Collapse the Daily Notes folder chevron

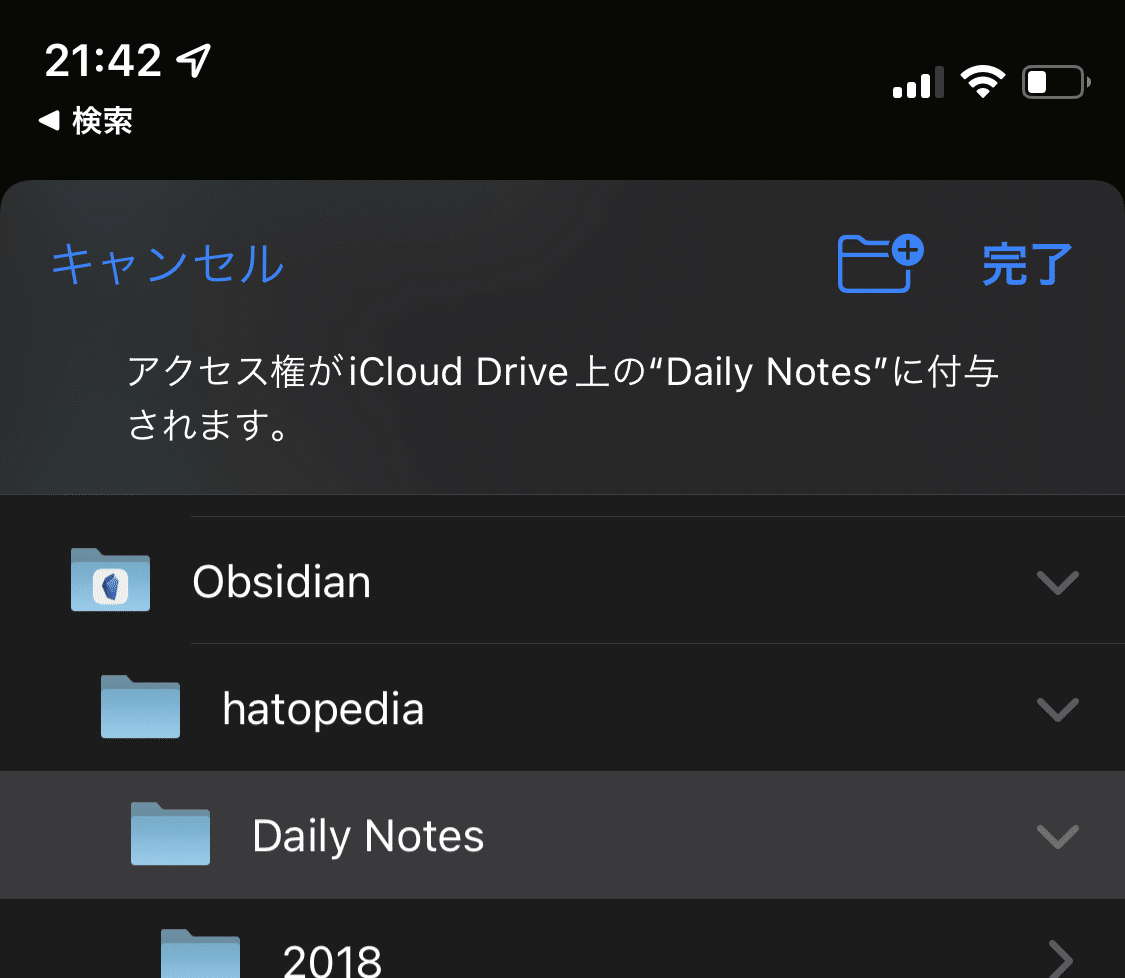tap(1058, 836)
